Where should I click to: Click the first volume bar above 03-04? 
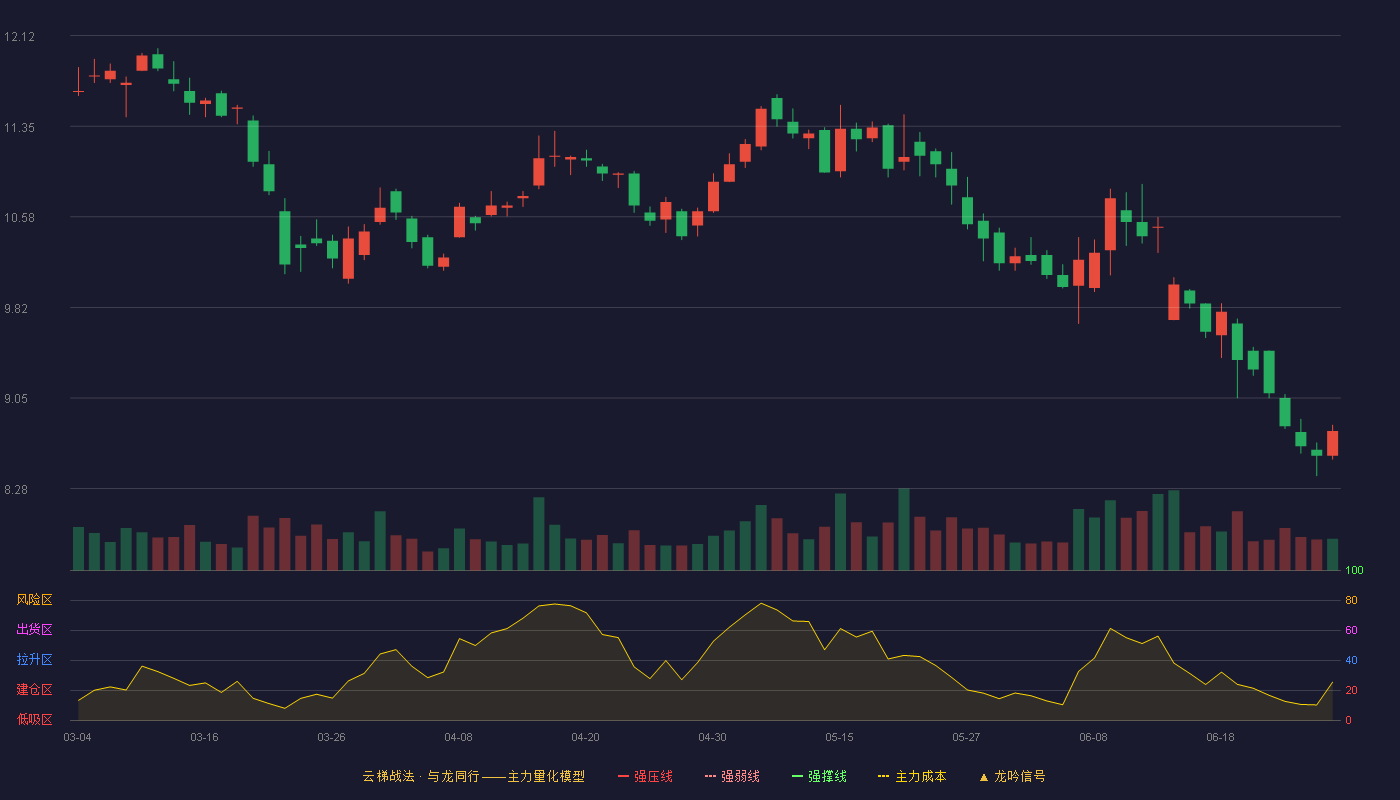tap(78, 548)
